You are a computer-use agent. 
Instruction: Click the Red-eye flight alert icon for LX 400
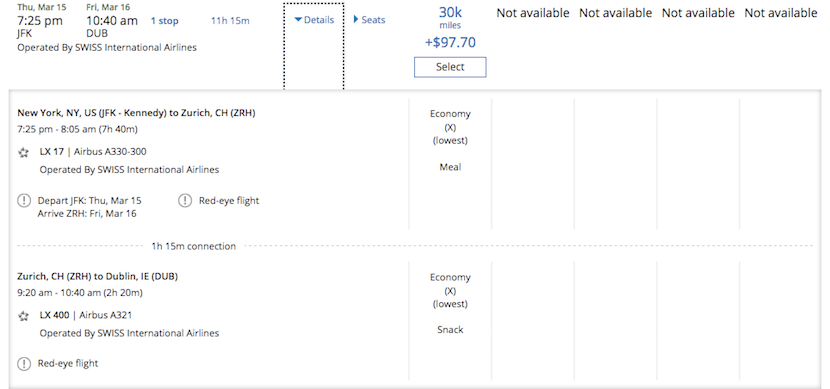pos(24,364)
